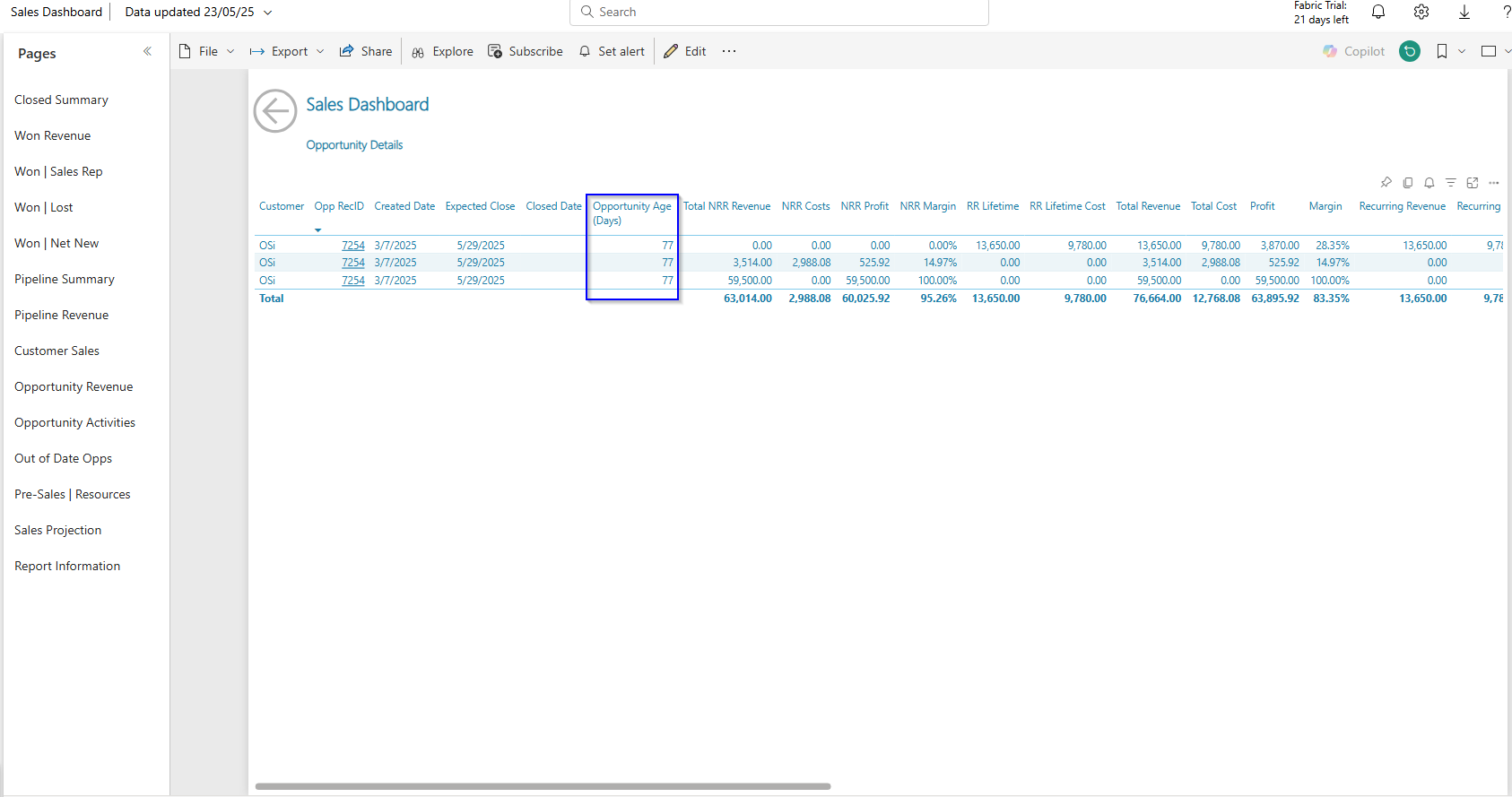Select the 83.35% total margin cell

point(1331,299)
